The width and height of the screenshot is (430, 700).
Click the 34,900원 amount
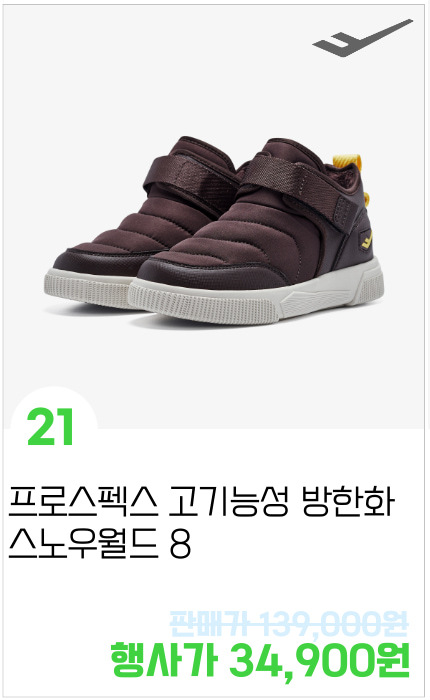point(320,660)
